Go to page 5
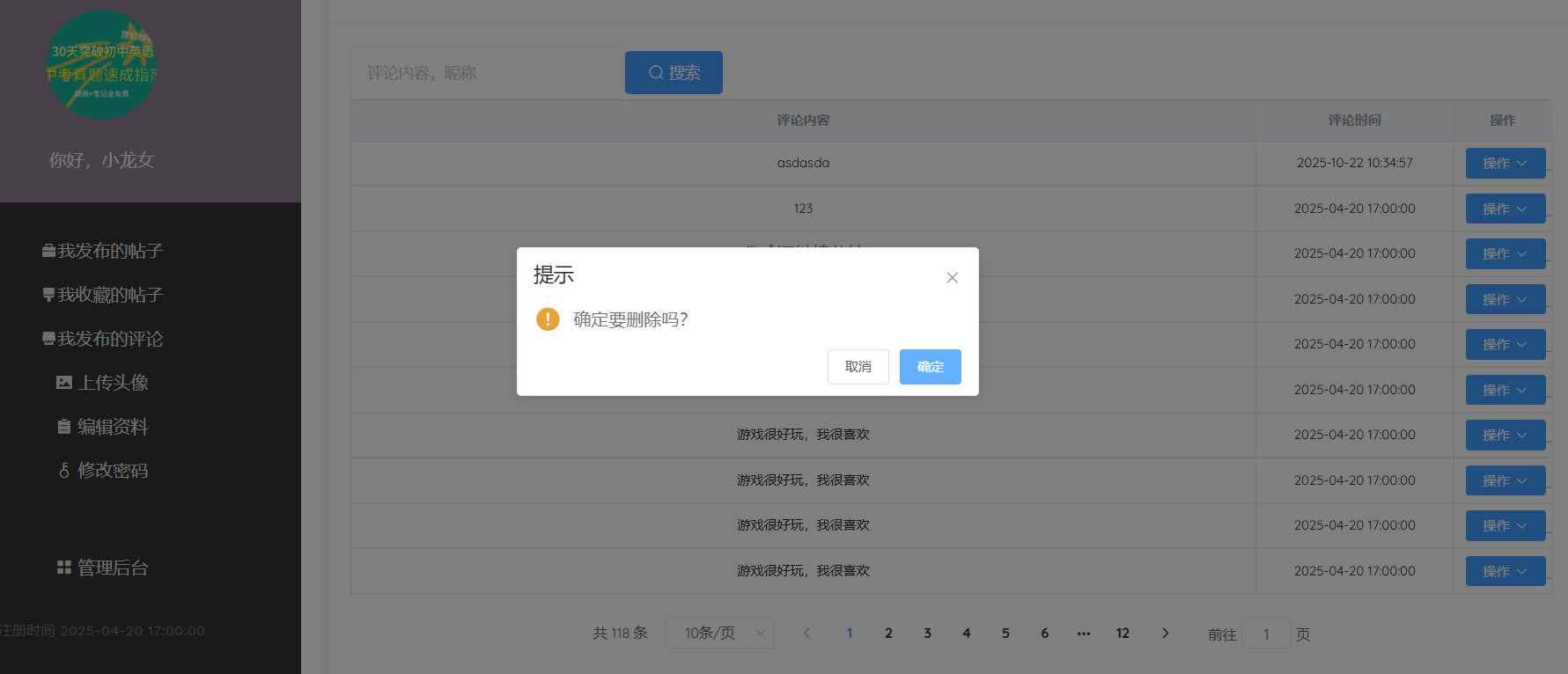This screenshot has width=1568, height=674. point(1005,633)
